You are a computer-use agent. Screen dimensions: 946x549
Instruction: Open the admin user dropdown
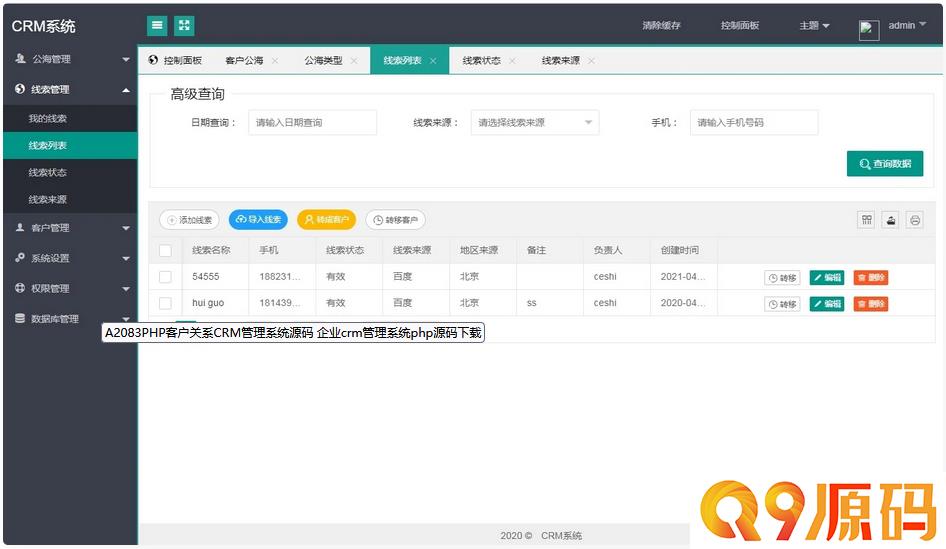click(907, 25)
